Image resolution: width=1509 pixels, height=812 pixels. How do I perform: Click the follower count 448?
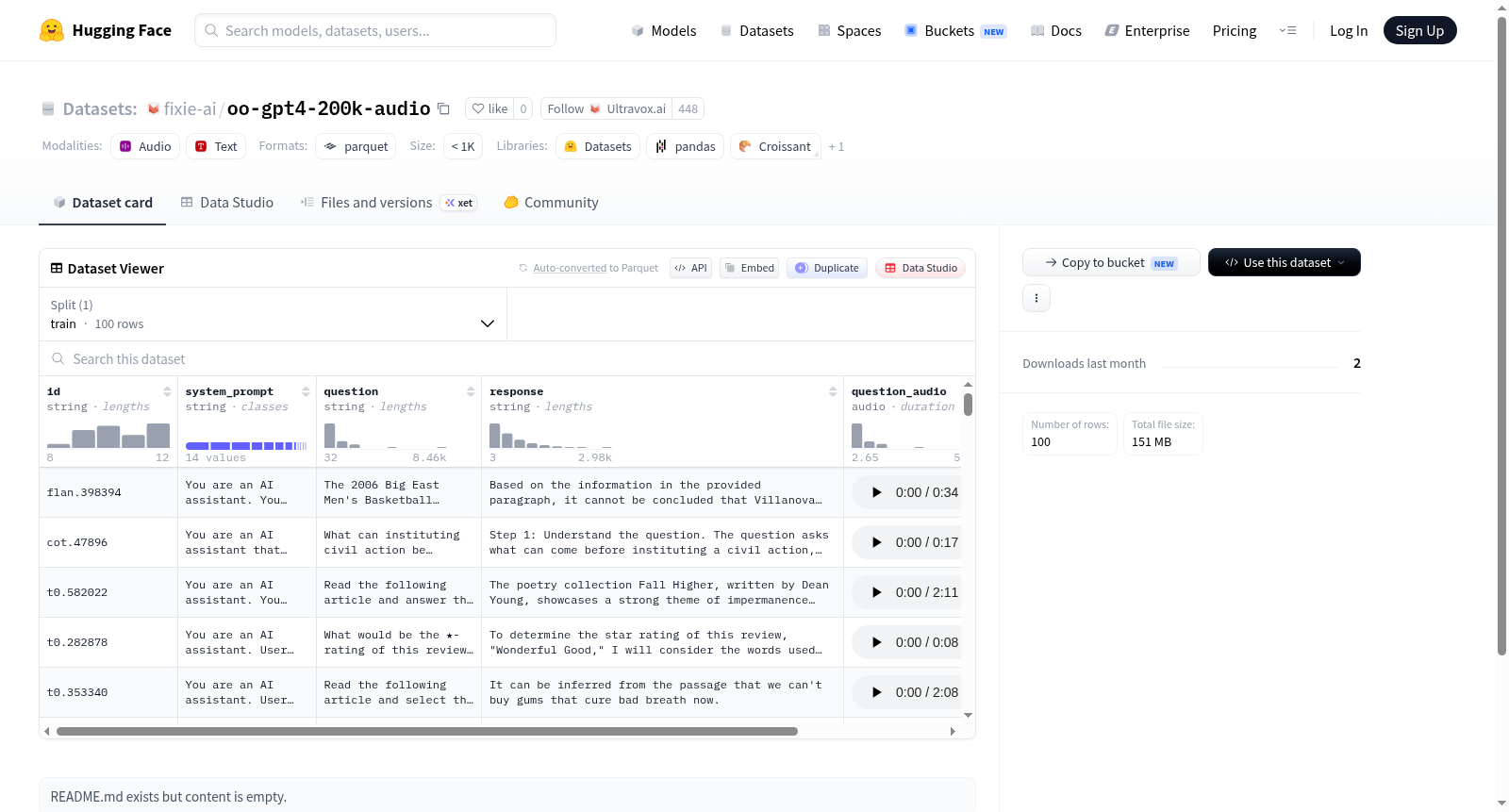(688, 108)
